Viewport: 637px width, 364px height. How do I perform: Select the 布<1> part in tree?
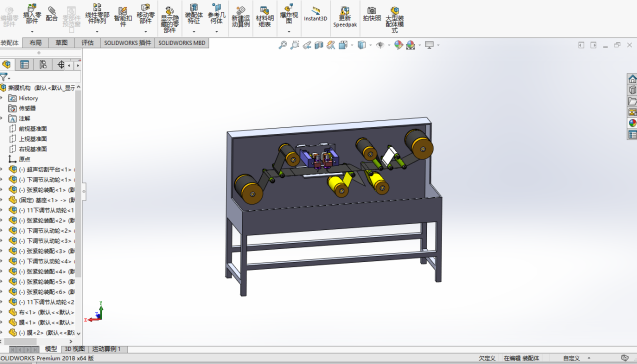click(x=41, y=312)
